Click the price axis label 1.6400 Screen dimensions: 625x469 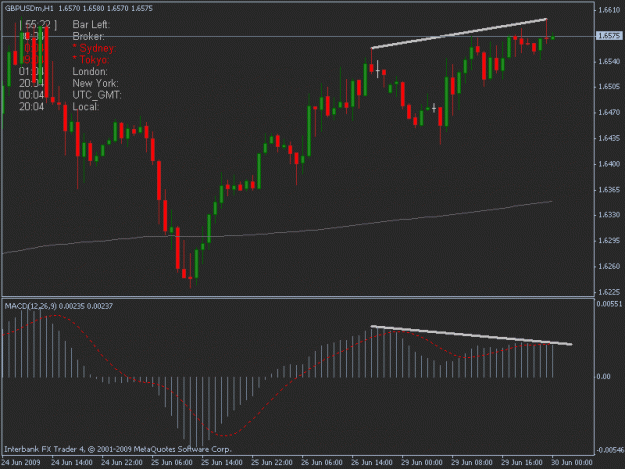[609, 164]
